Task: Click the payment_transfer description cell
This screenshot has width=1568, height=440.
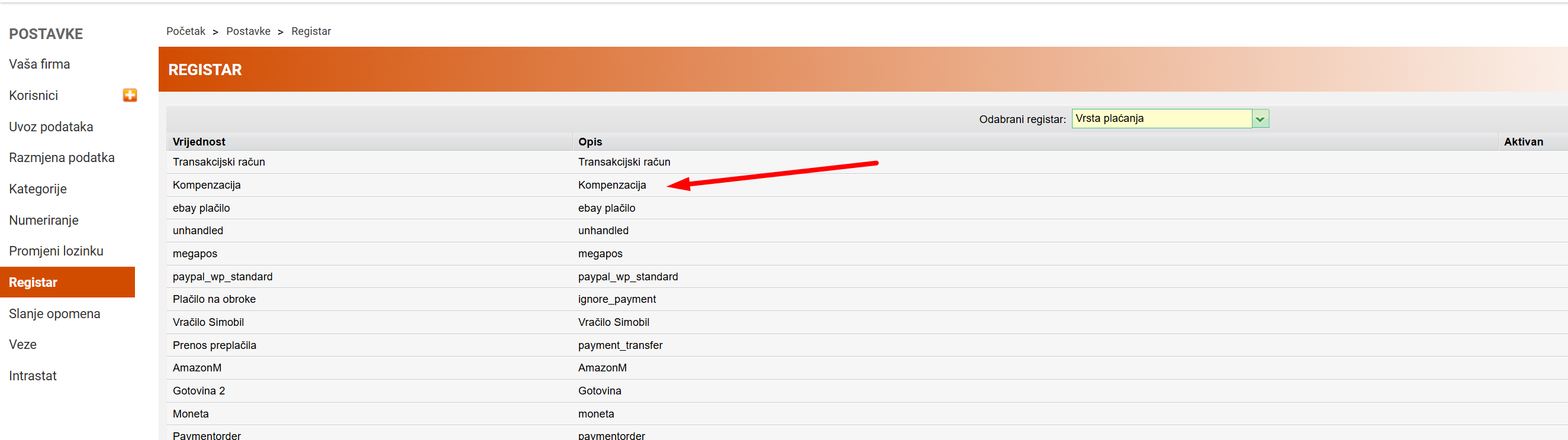Action: click(620, 345)
